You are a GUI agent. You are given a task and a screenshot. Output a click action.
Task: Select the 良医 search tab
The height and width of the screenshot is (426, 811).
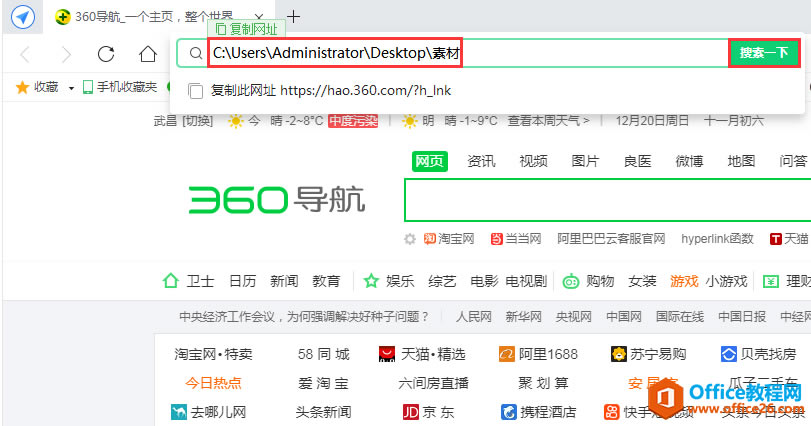point(637,161)
